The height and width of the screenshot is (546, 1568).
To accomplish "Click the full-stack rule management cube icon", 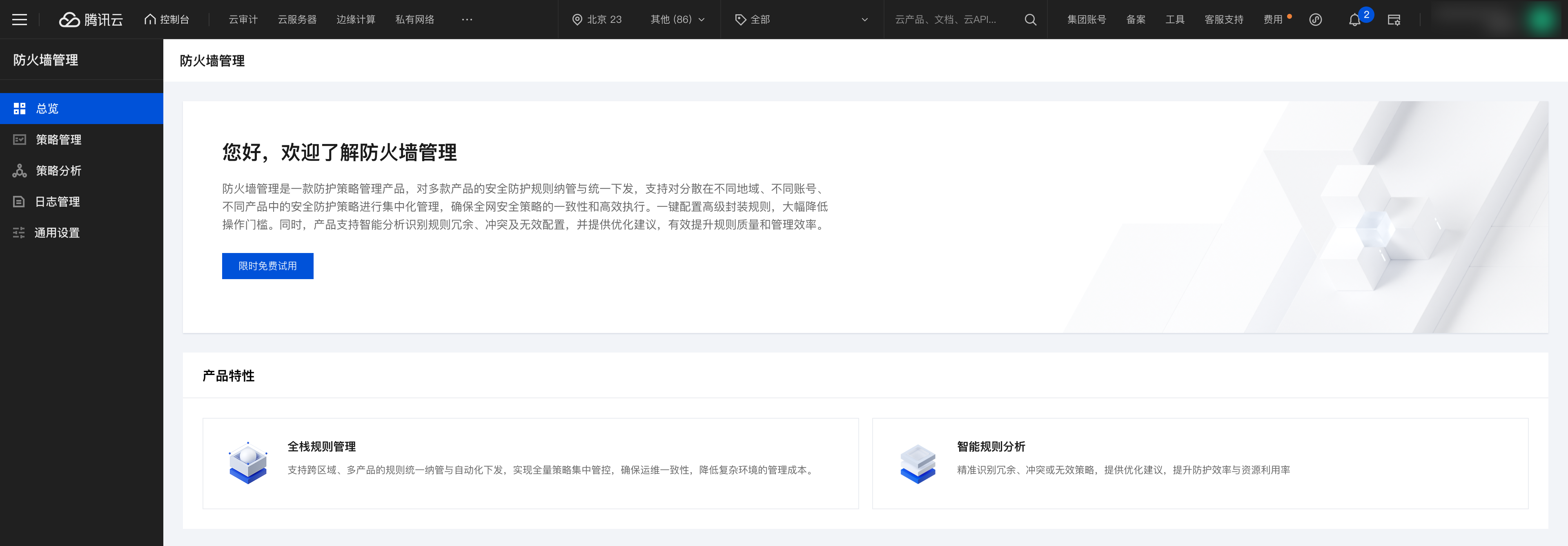I will click(x=248, y=463).
